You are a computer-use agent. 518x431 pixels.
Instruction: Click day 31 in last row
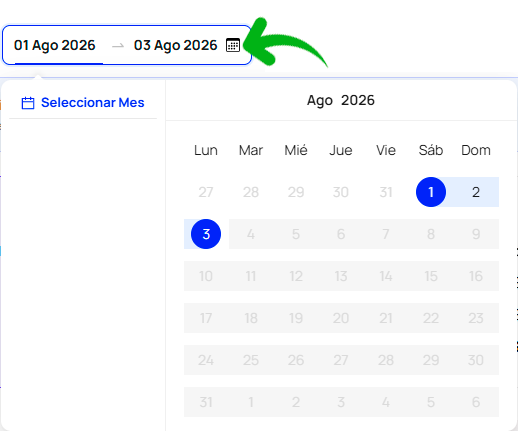pos(206,402)
